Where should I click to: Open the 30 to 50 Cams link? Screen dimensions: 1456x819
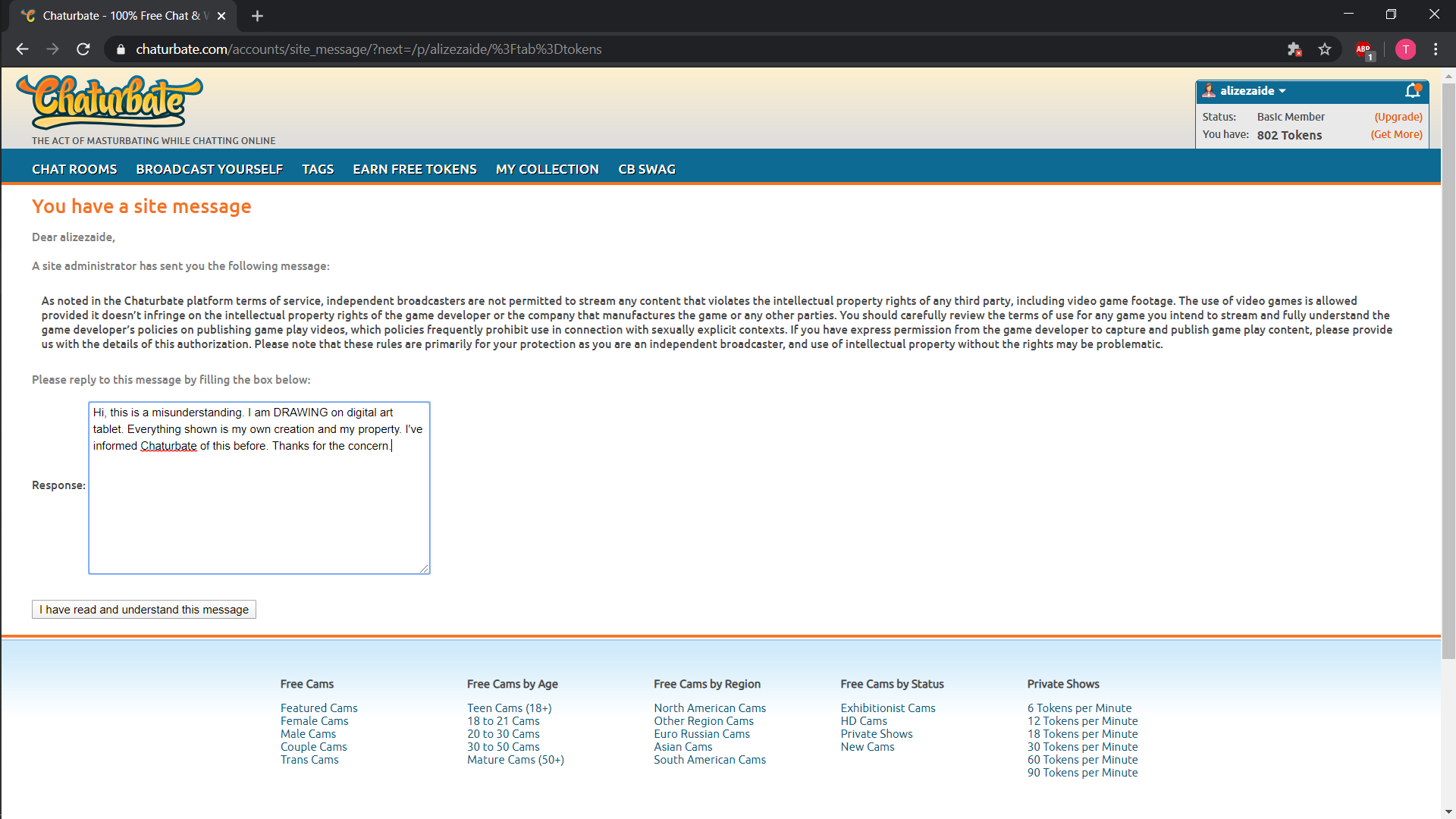(504, 746)
